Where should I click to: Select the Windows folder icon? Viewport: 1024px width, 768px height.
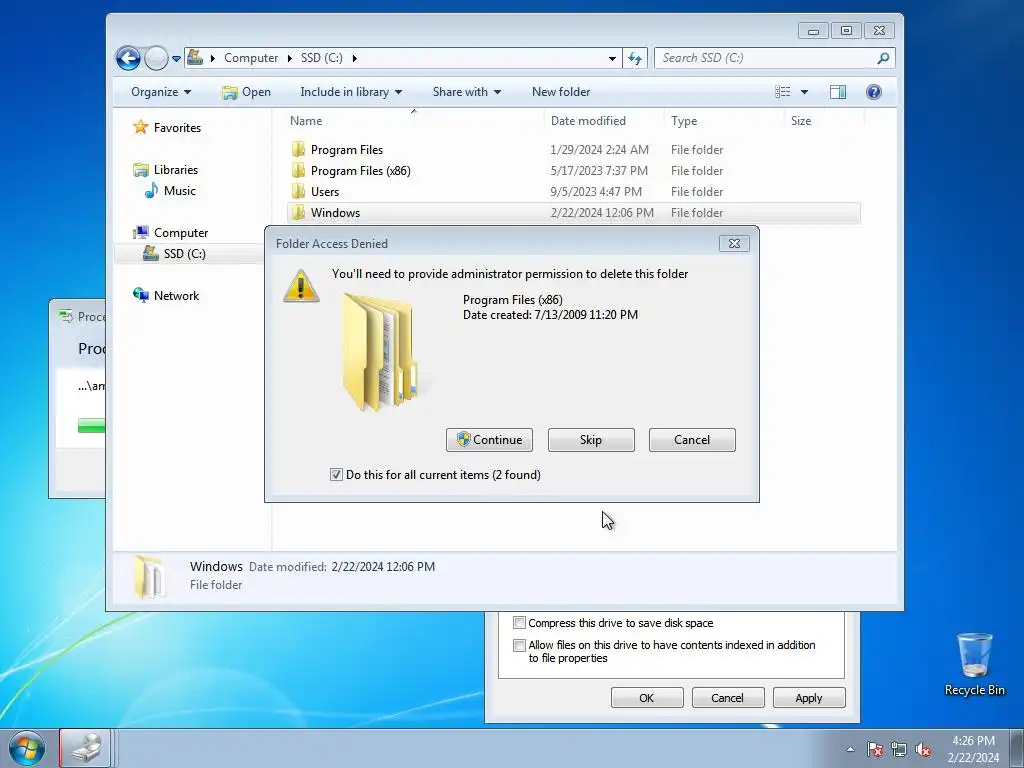click(x=298, y=212)
